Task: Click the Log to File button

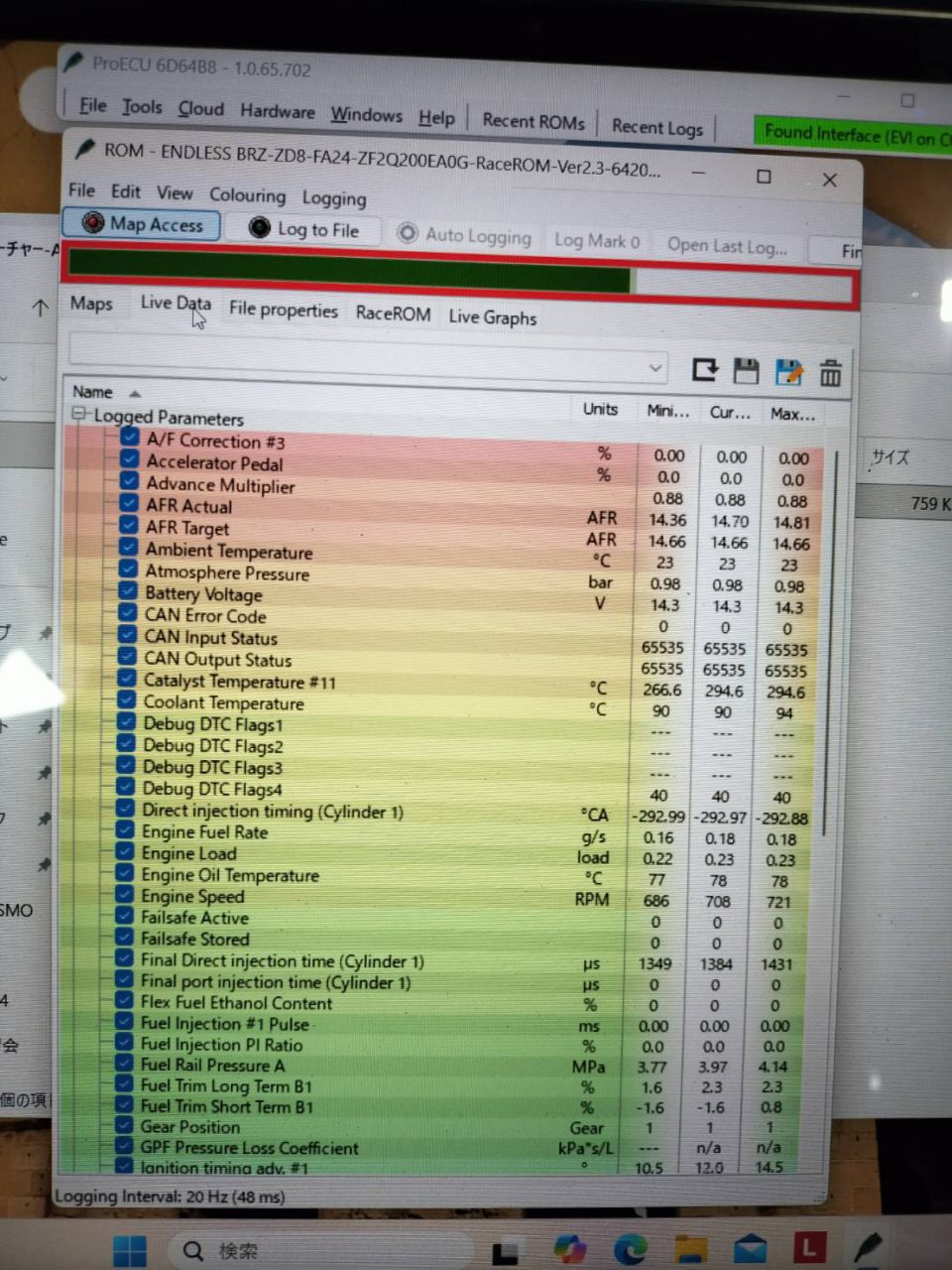Action: point(303,229)
